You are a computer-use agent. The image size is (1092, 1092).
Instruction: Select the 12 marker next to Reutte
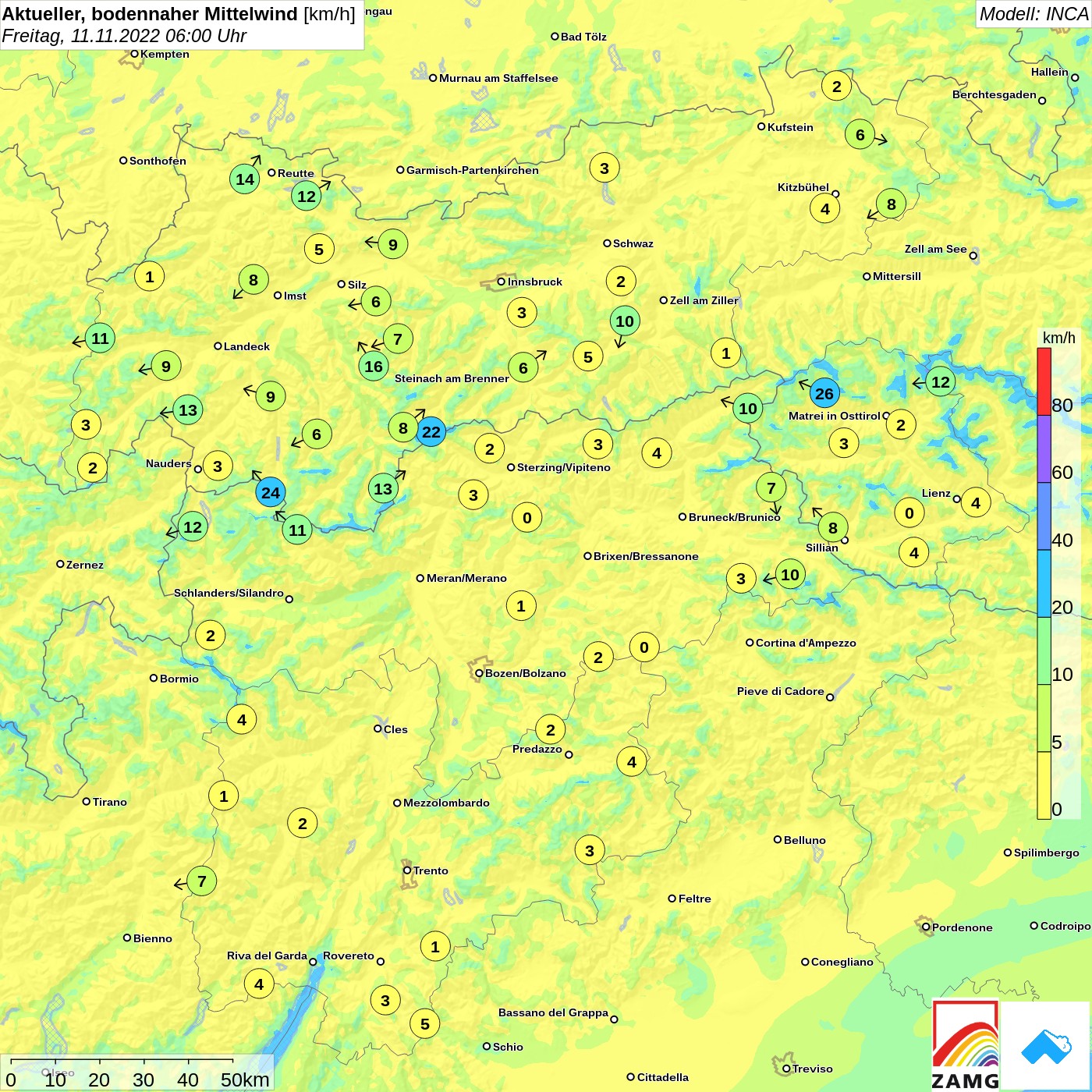point(307,197)
